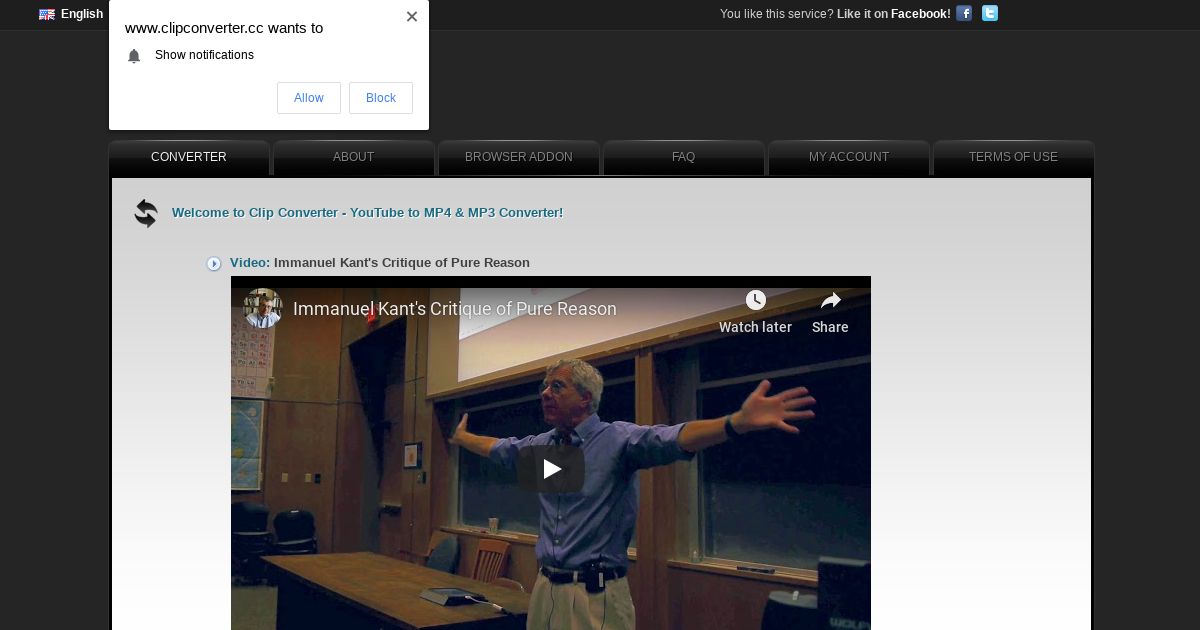The image size is (1200, 630).
Task: Play the Kant video
Action: (x=551, y=469)
